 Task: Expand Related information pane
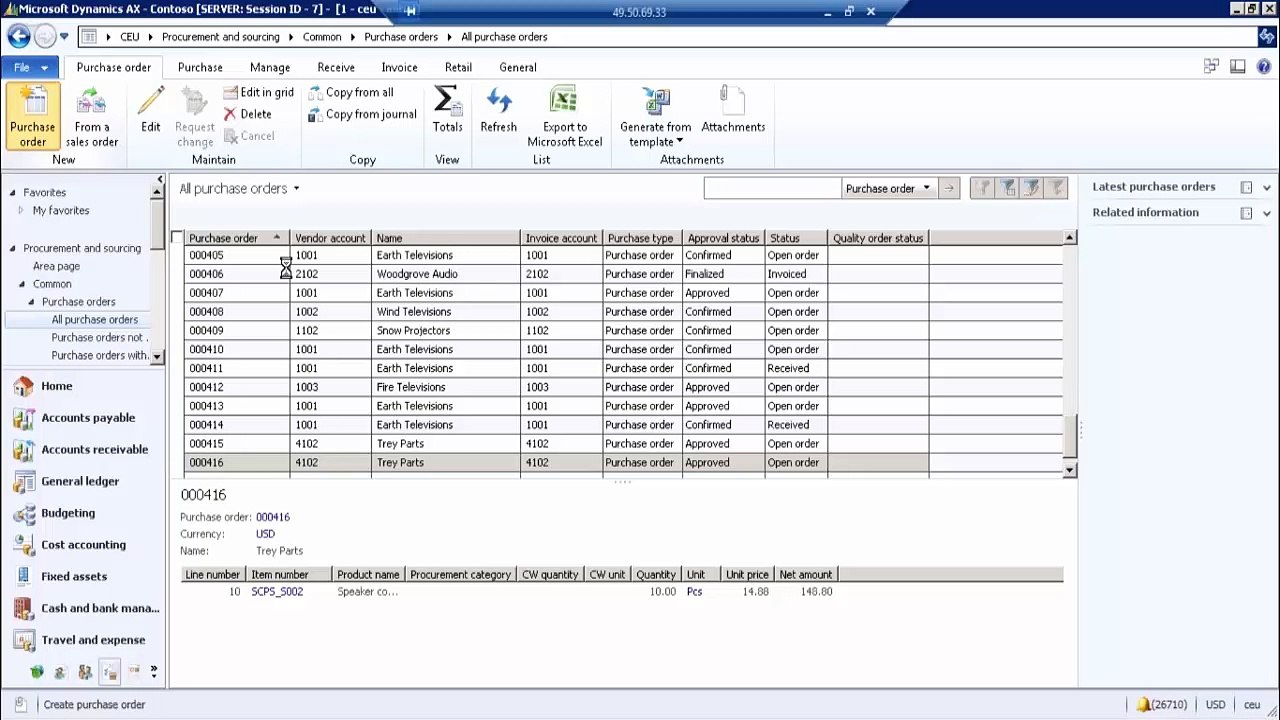[1267, 213]
